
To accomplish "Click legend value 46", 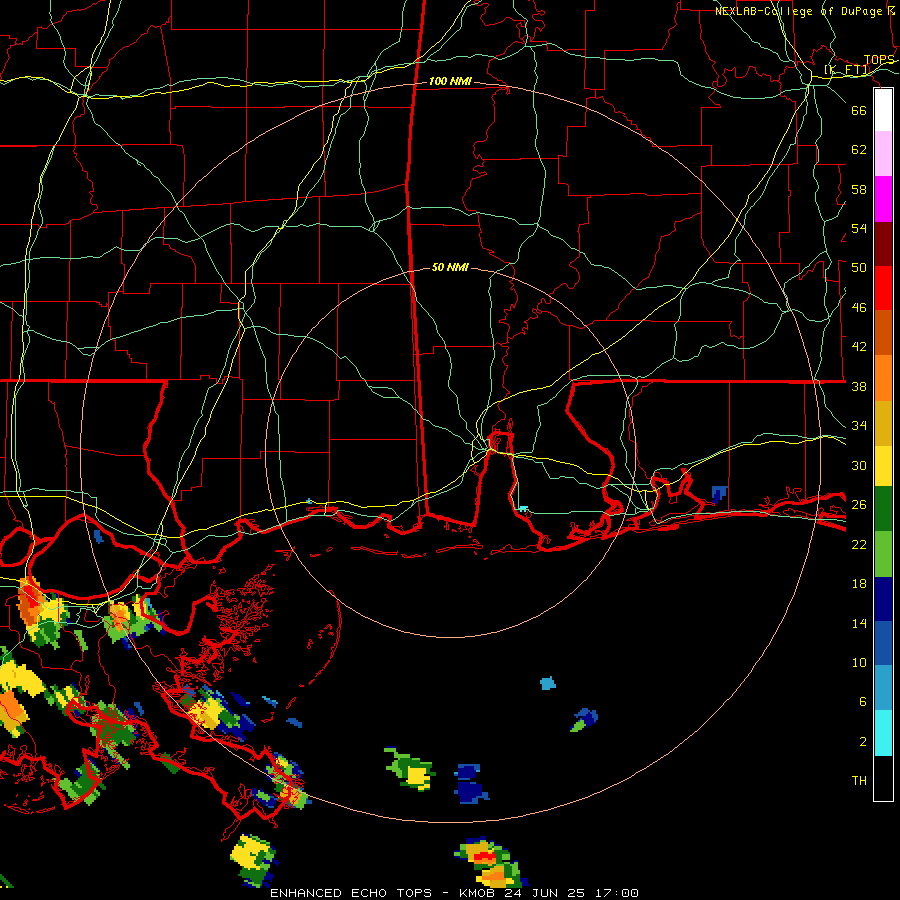I will coord(859,307).
